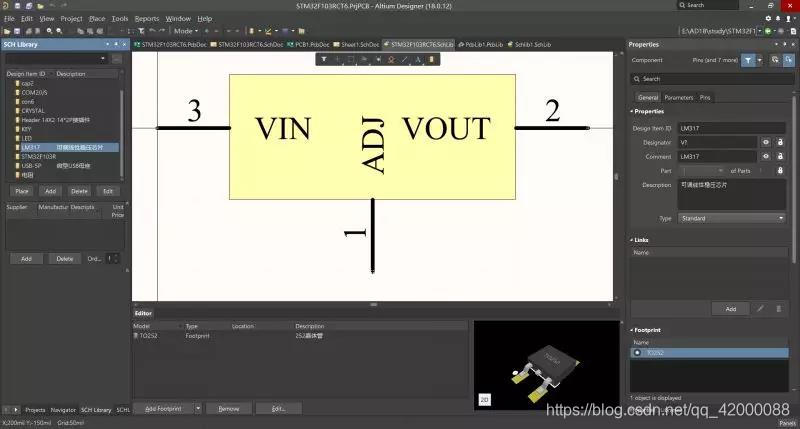Click the Add Footprint button
The width and height of the screenshot is (800, 429).
163,408
